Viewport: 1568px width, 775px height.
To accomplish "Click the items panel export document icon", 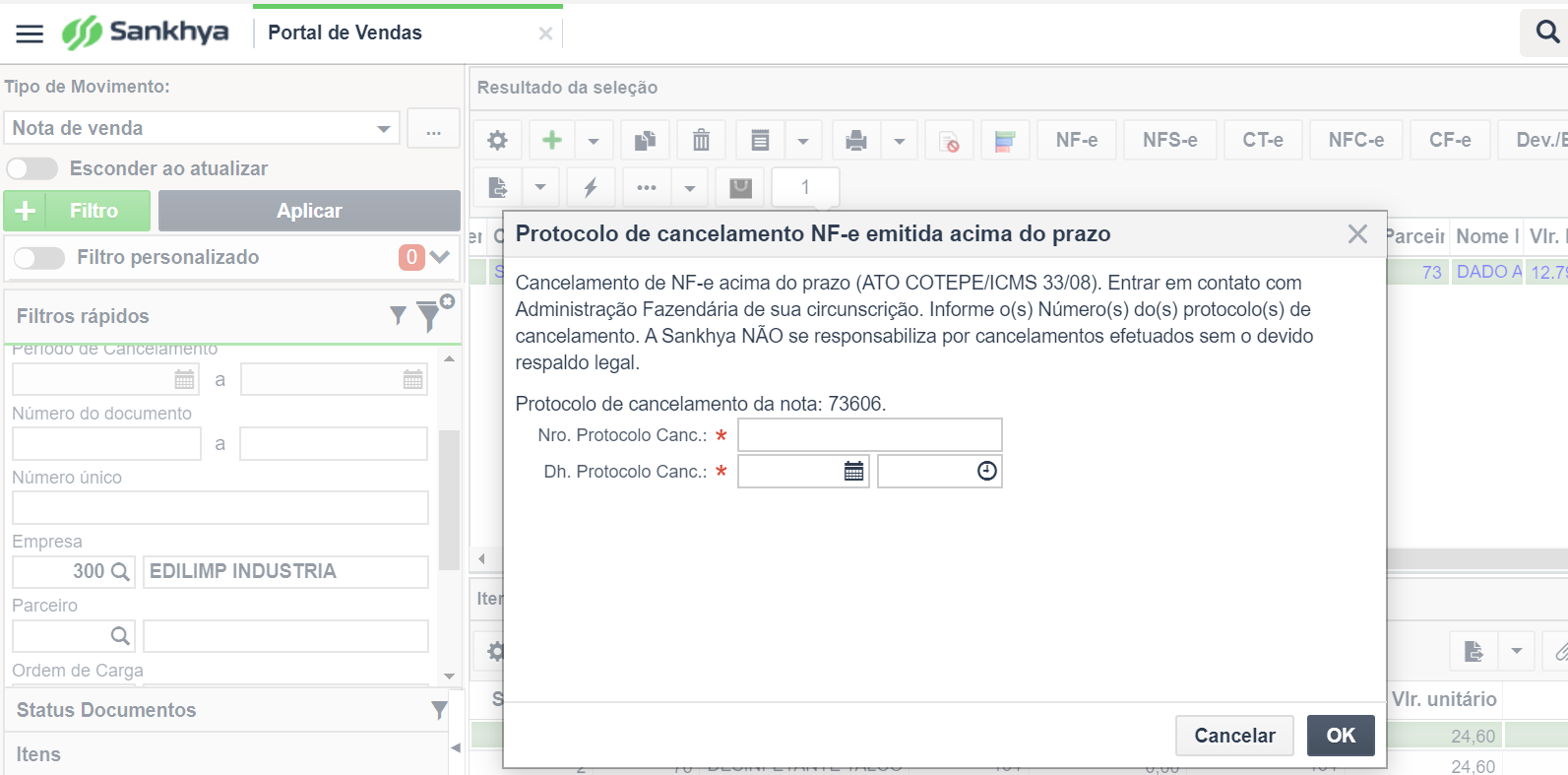I will pyautogui.click(x=1474, y=651).
